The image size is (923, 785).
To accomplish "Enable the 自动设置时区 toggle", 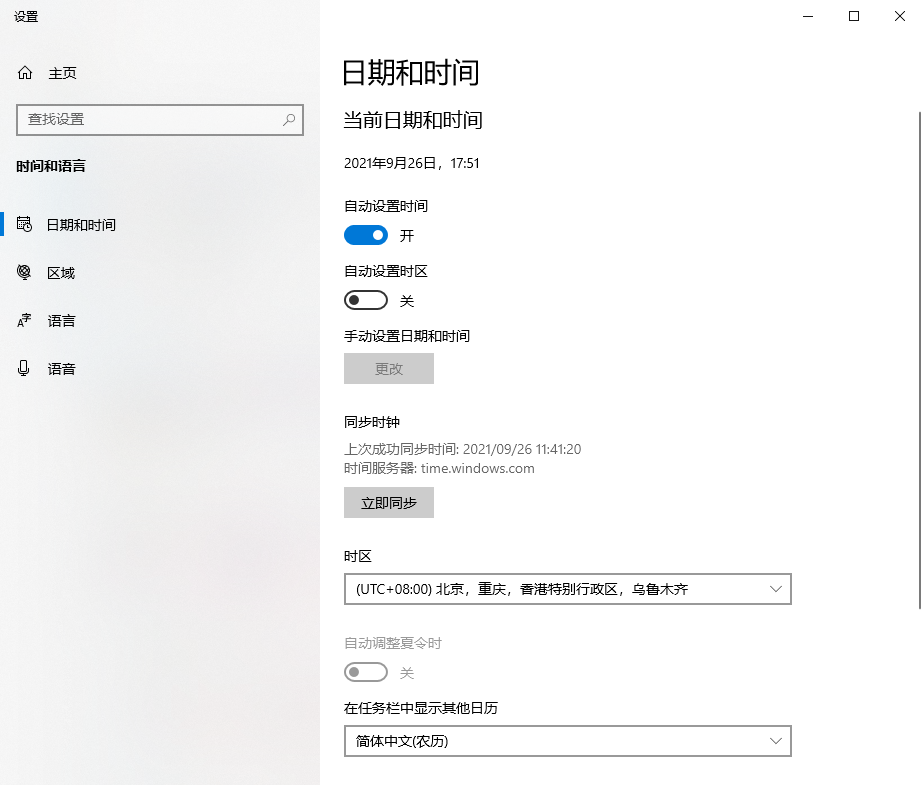I will point(366,300).
